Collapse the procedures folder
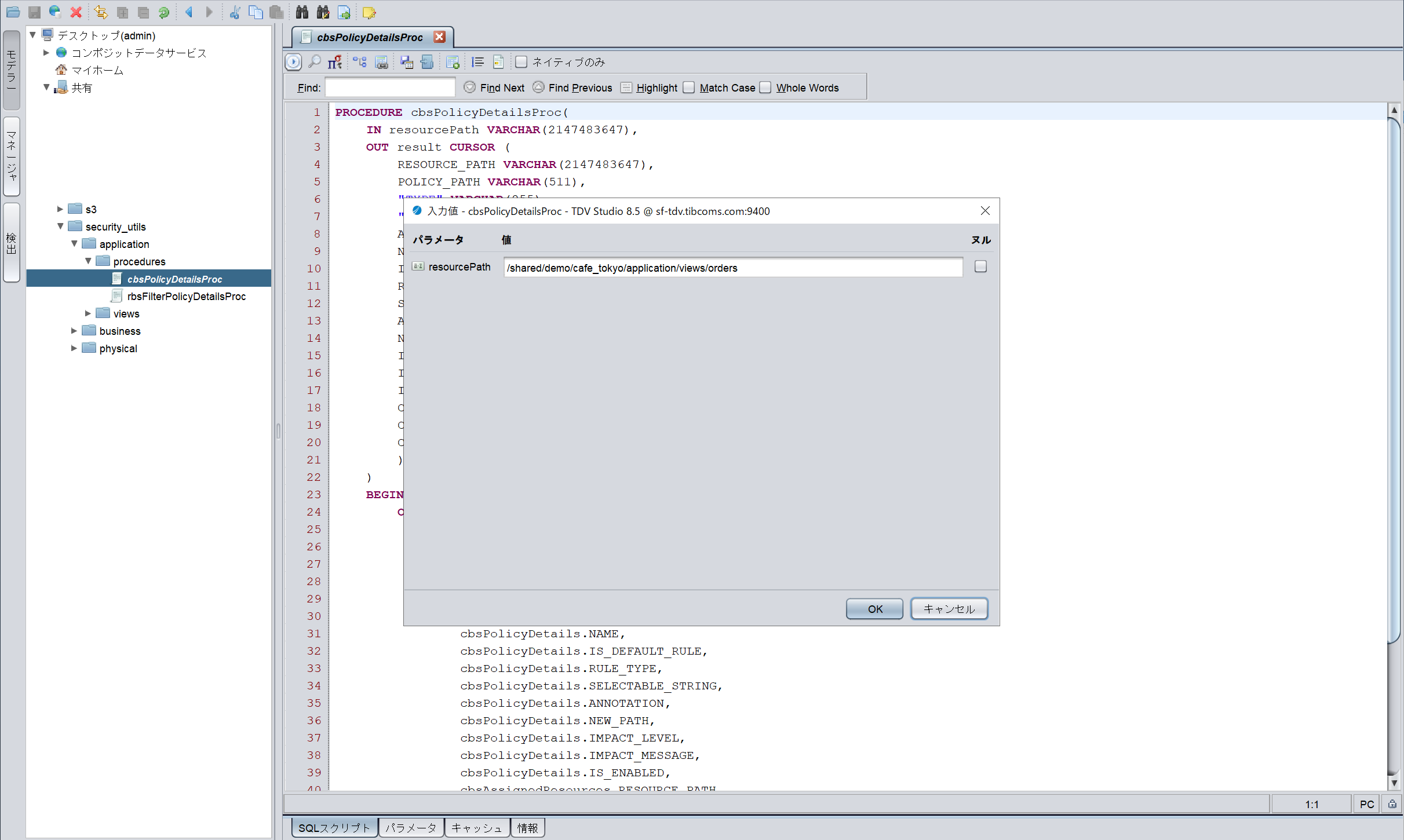1404x840 pixels. pyautogui.click(x=88, y=261)
